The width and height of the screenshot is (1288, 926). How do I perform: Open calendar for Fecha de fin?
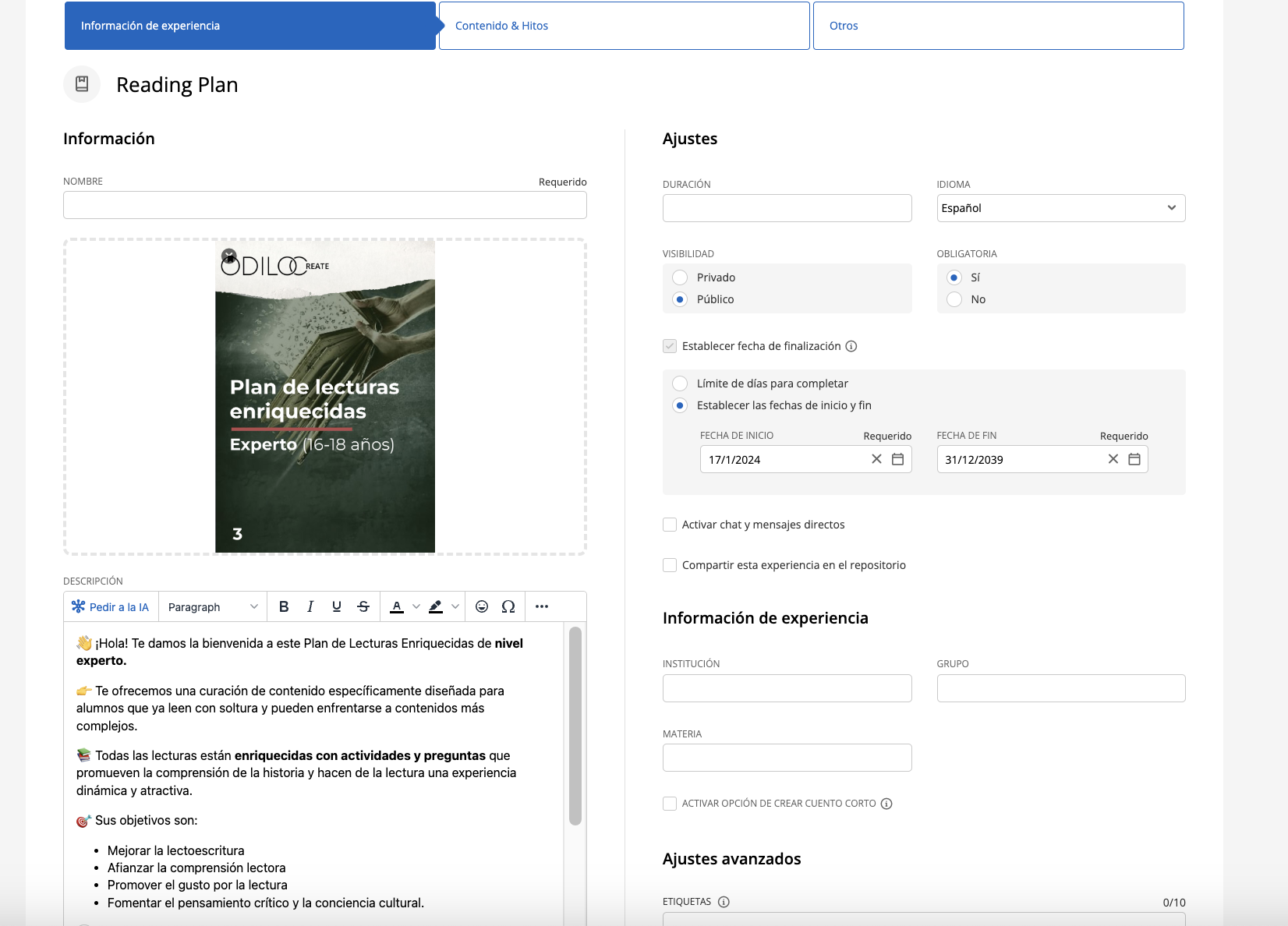(1134, 459)
